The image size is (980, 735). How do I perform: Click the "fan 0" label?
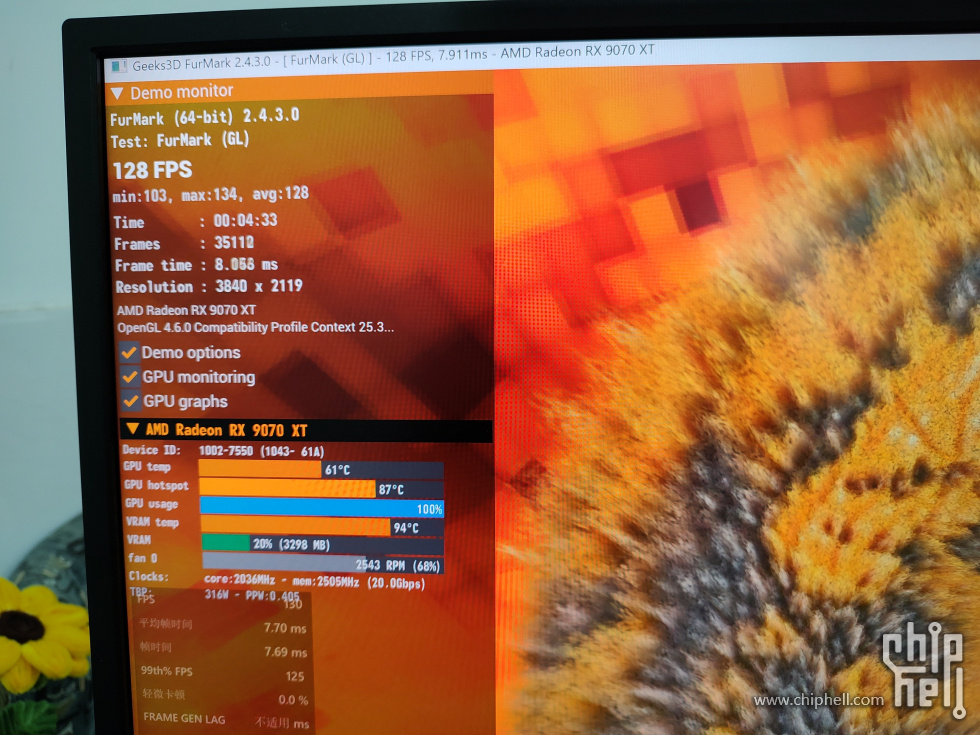coord(143,558)
